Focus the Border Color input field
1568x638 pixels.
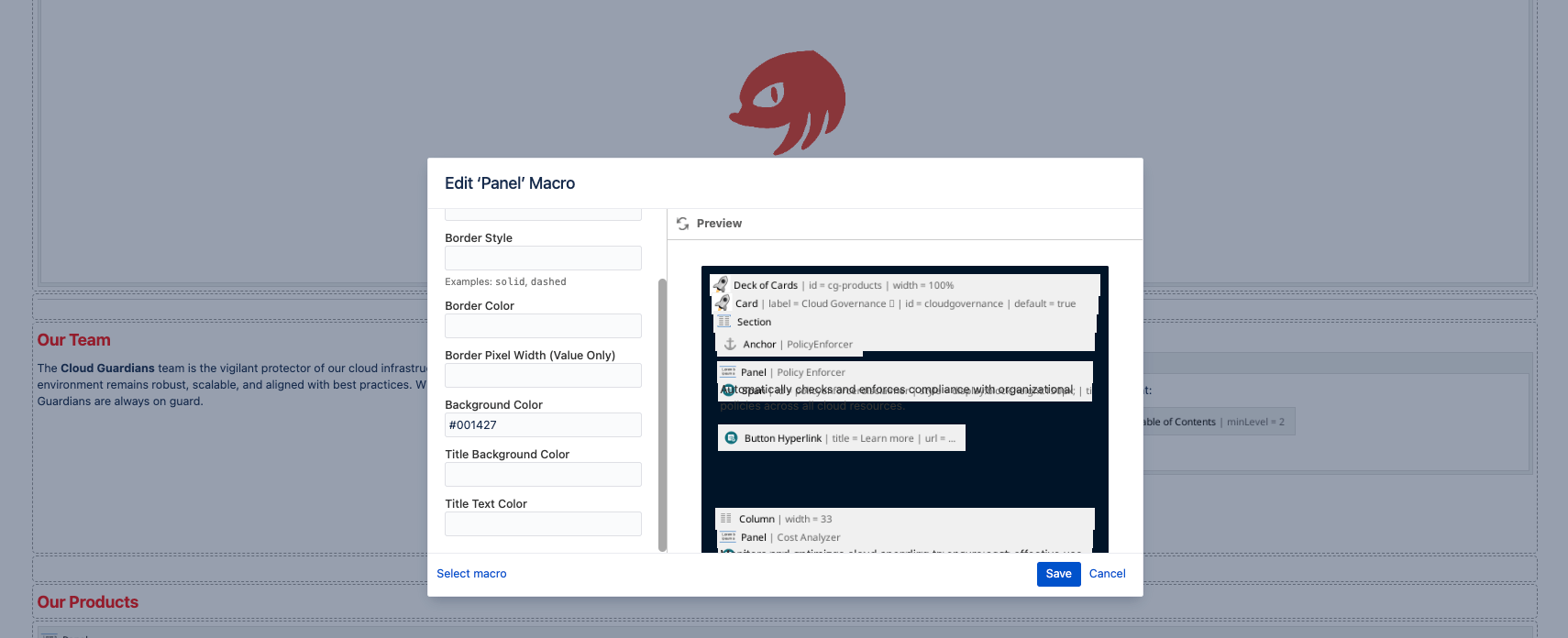click(543, 325)
